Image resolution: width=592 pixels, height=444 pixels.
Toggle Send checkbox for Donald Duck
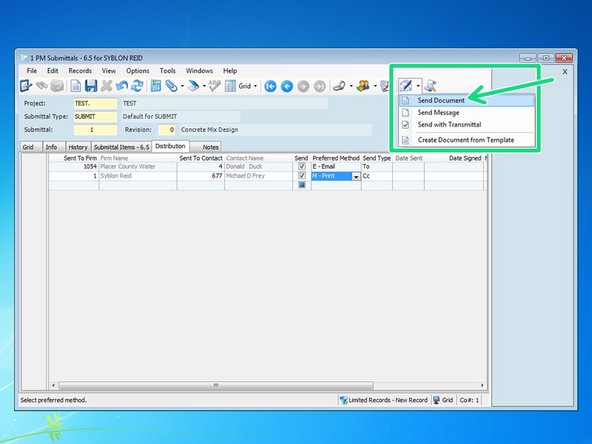click(302, 166)
